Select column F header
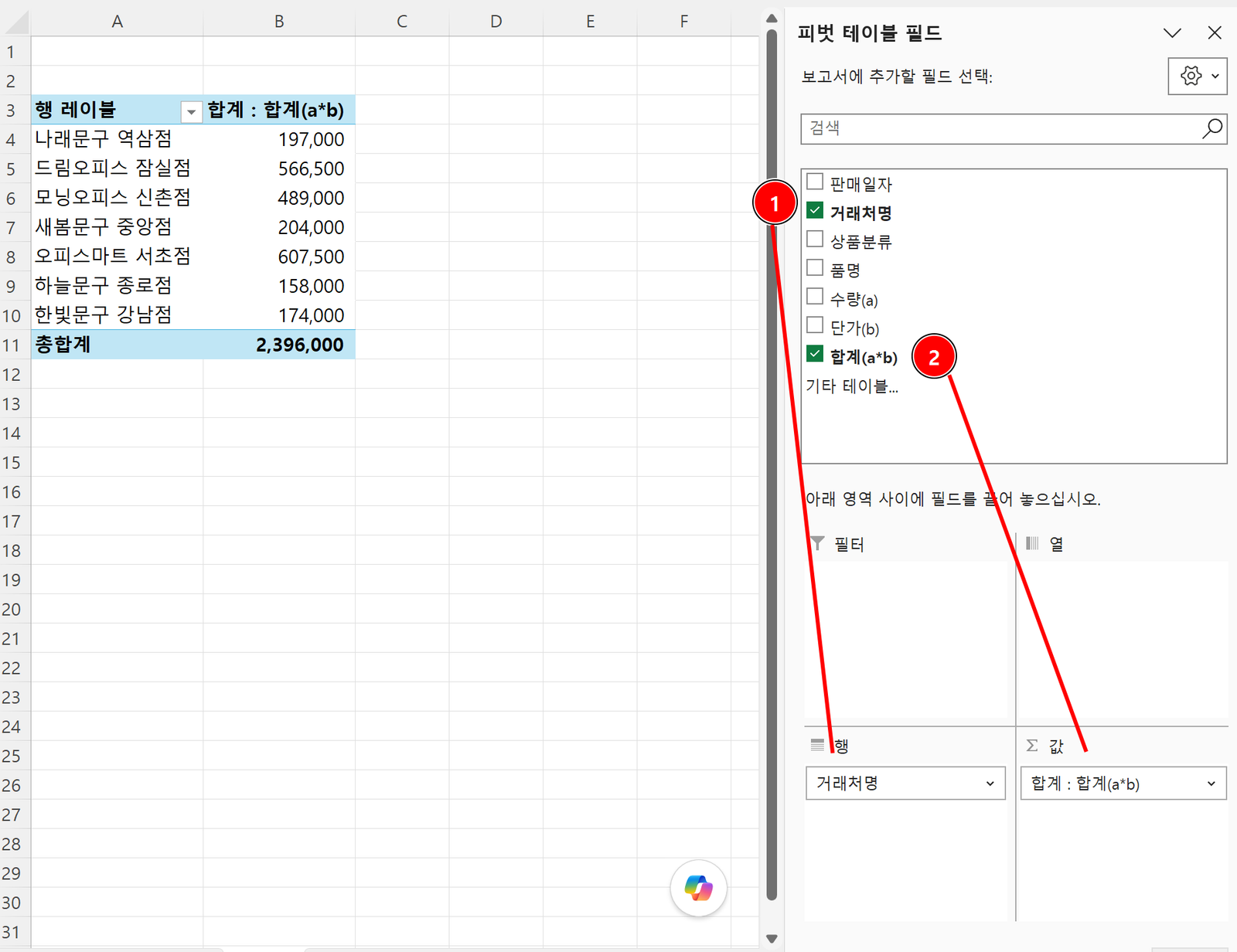The height and width of the screenshot is (952, 1237). (684, 22)
